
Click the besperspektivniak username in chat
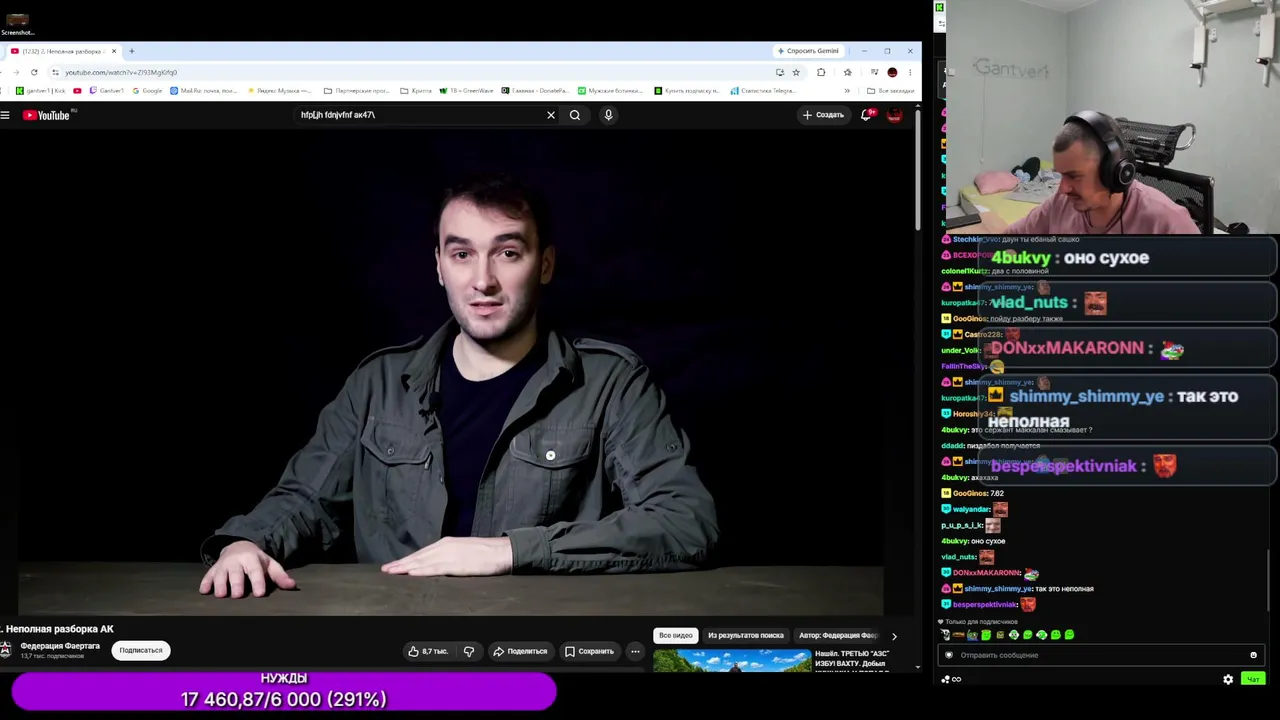pyautogui.click(x=985, y=605)
